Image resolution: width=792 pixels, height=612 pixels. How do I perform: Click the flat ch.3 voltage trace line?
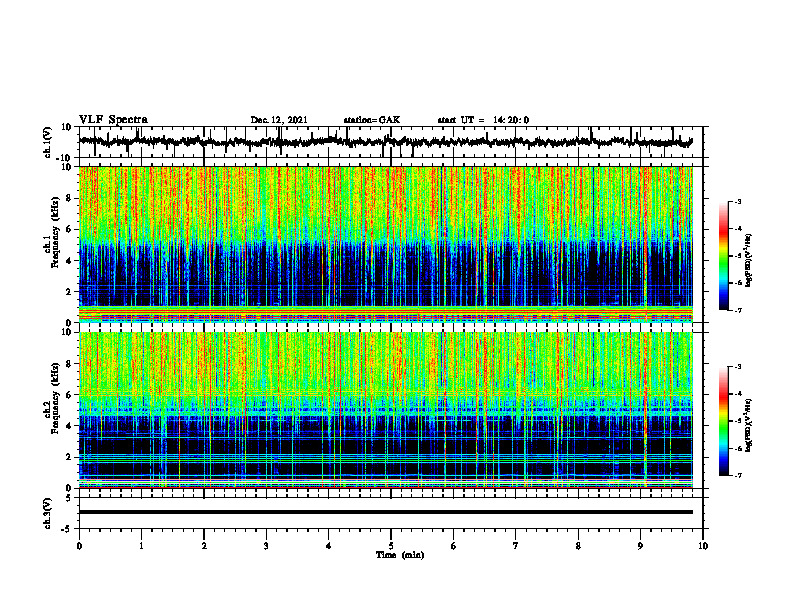point(385,512)
